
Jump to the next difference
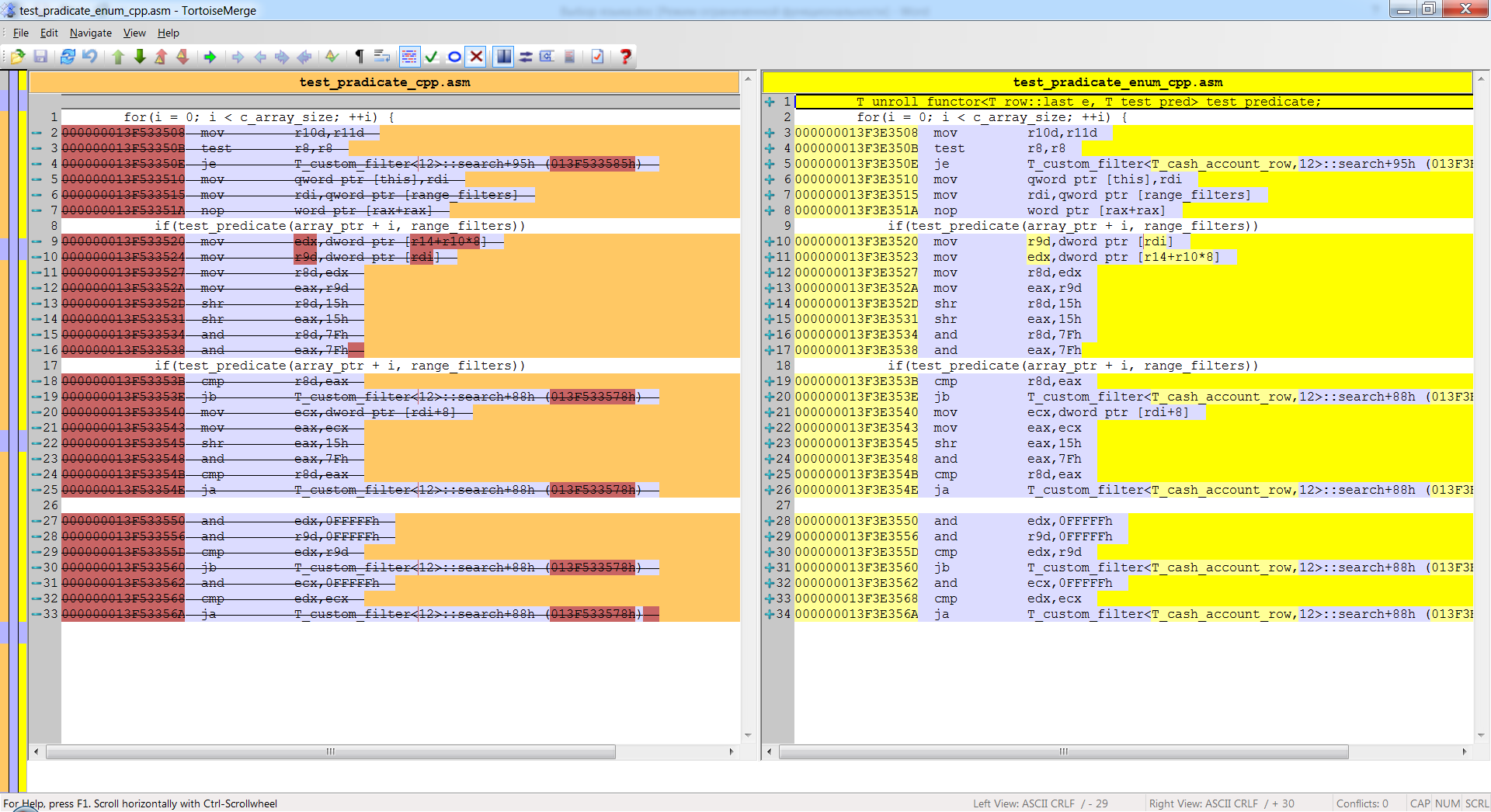[x=139, y=56]
